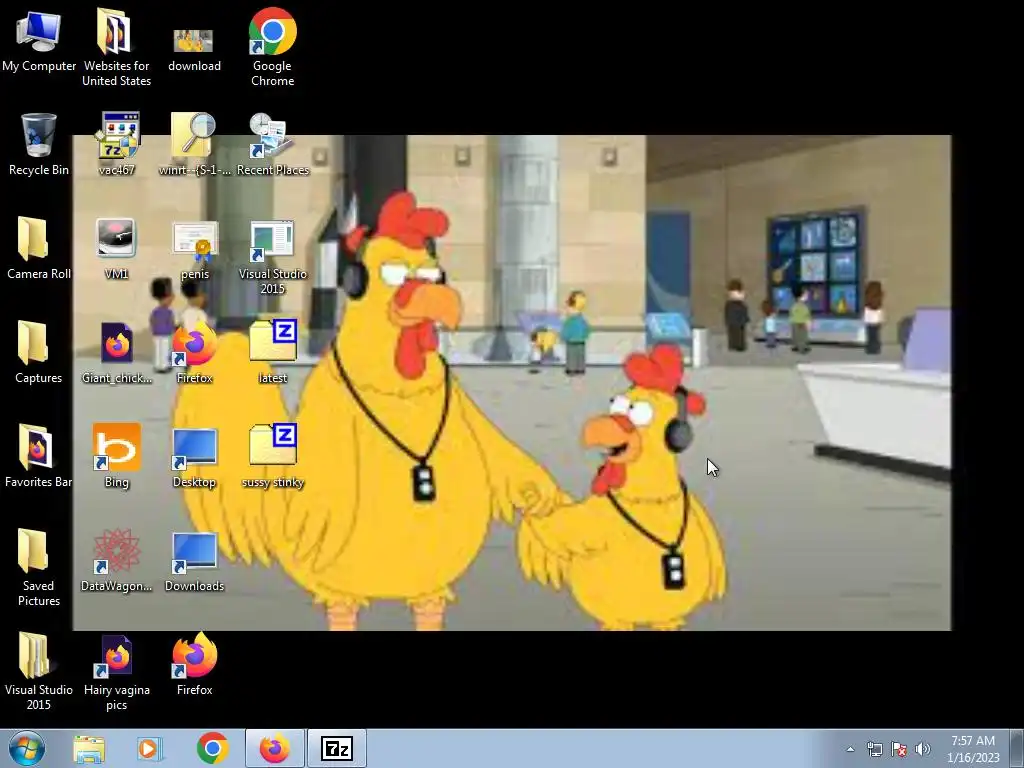The image size is (1024, 768).
Task: Select the vac467 installer icon
Action: click(x=116, y=144)
